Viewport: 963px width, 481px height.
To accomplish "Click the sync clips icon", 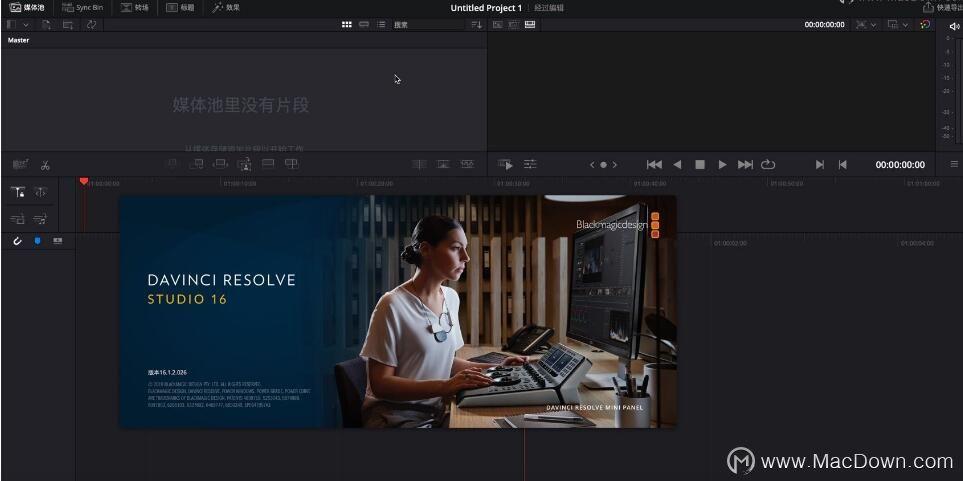I will [91, 25].
